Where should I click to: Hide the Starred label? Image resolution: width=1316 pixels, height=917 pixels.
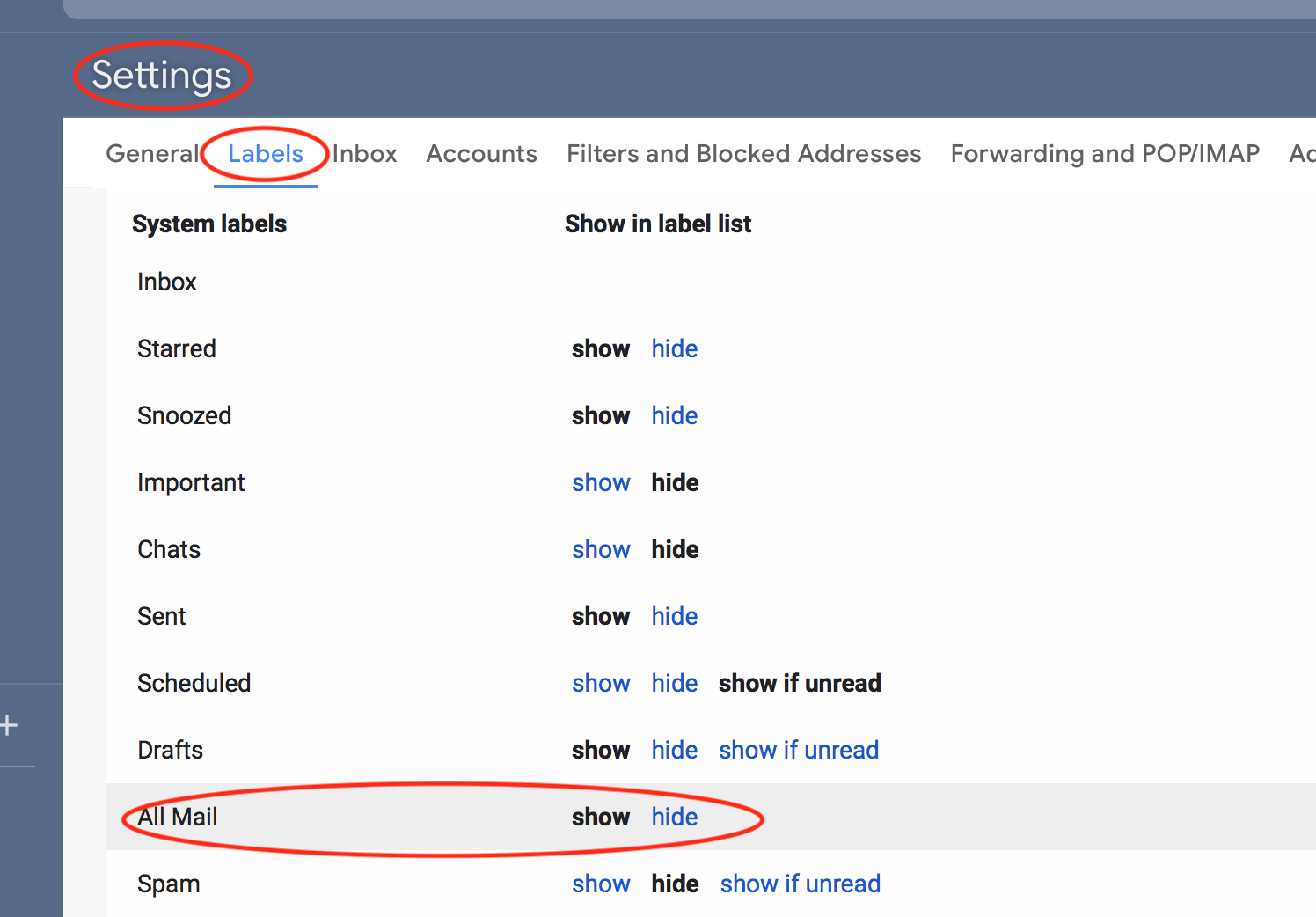click(674, 348)
